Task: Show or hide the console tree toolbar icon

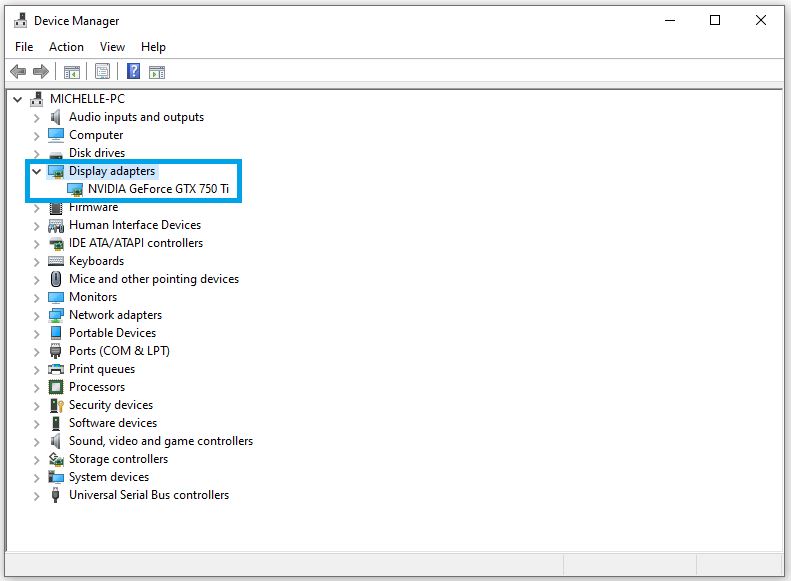Action: pyautogui.click(x=72, y=72)
